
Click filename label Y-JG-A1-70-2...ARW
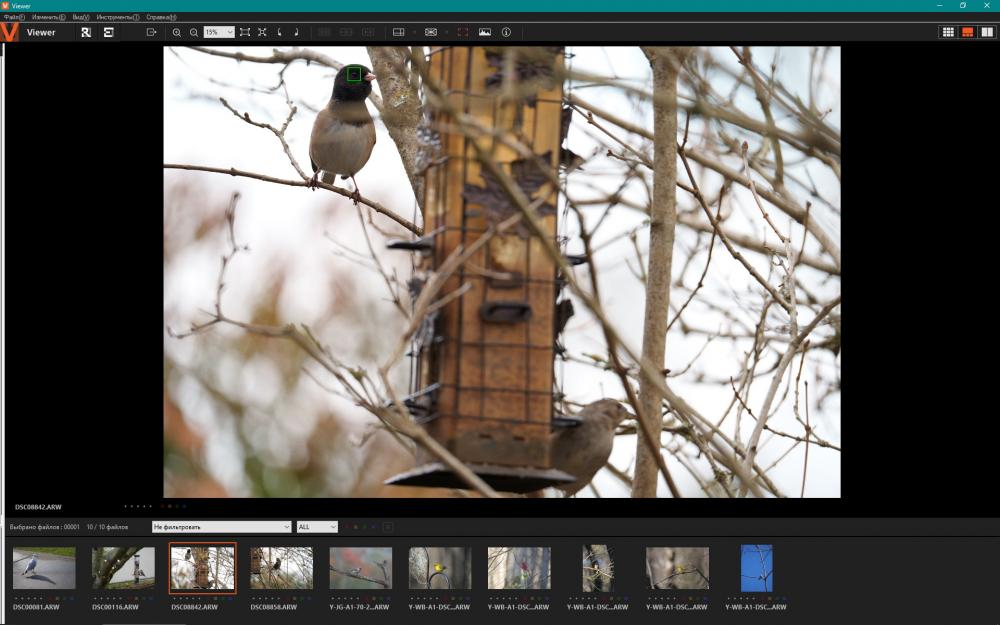point(359,607)
